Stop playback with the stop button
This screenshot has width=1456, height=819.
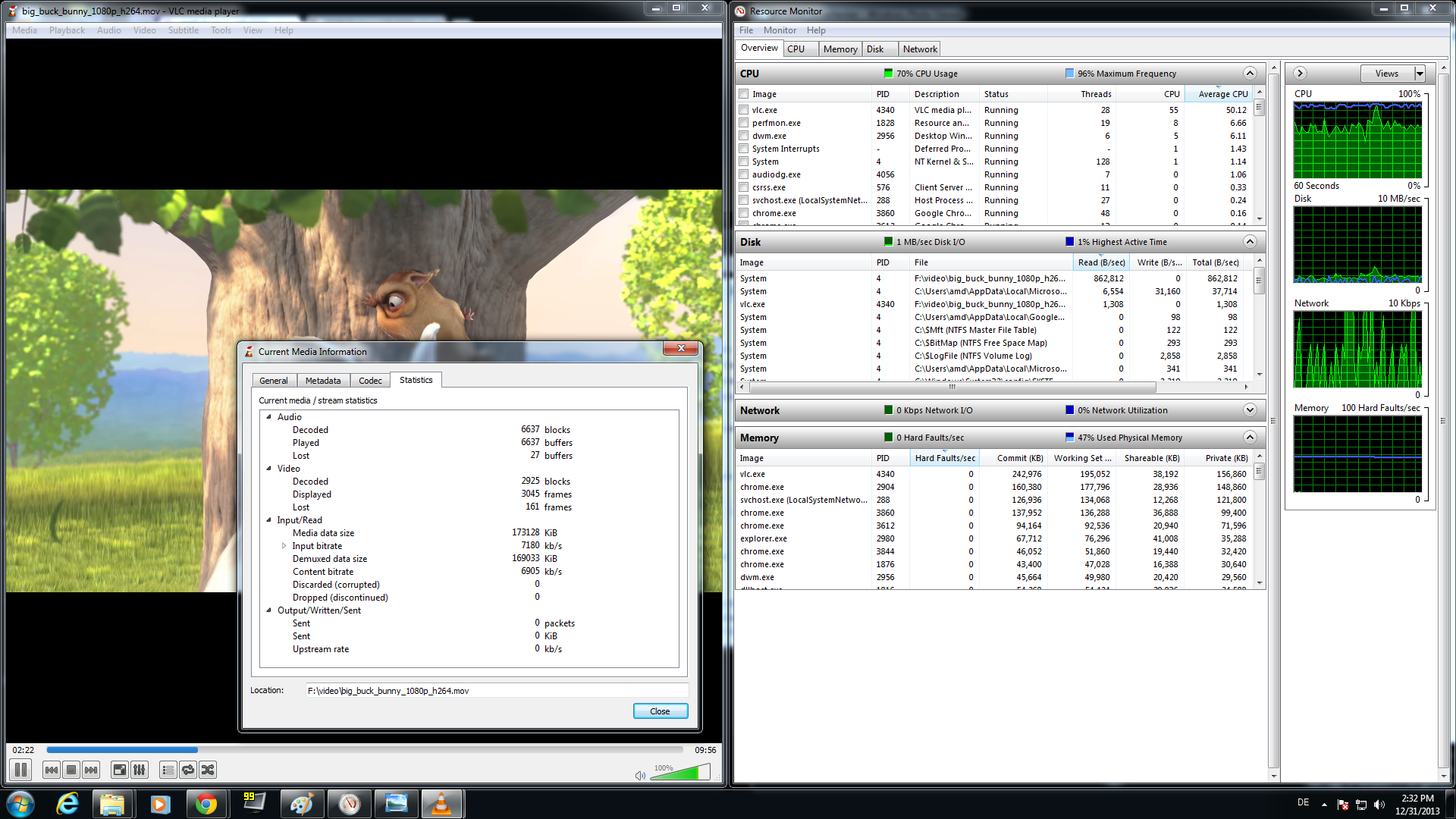[x=71, y=770]
